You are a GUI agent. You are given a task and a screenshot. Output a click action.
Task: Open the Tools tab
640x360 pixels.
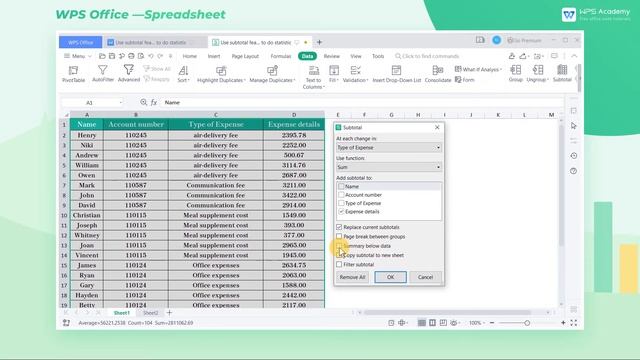point(378,56)
